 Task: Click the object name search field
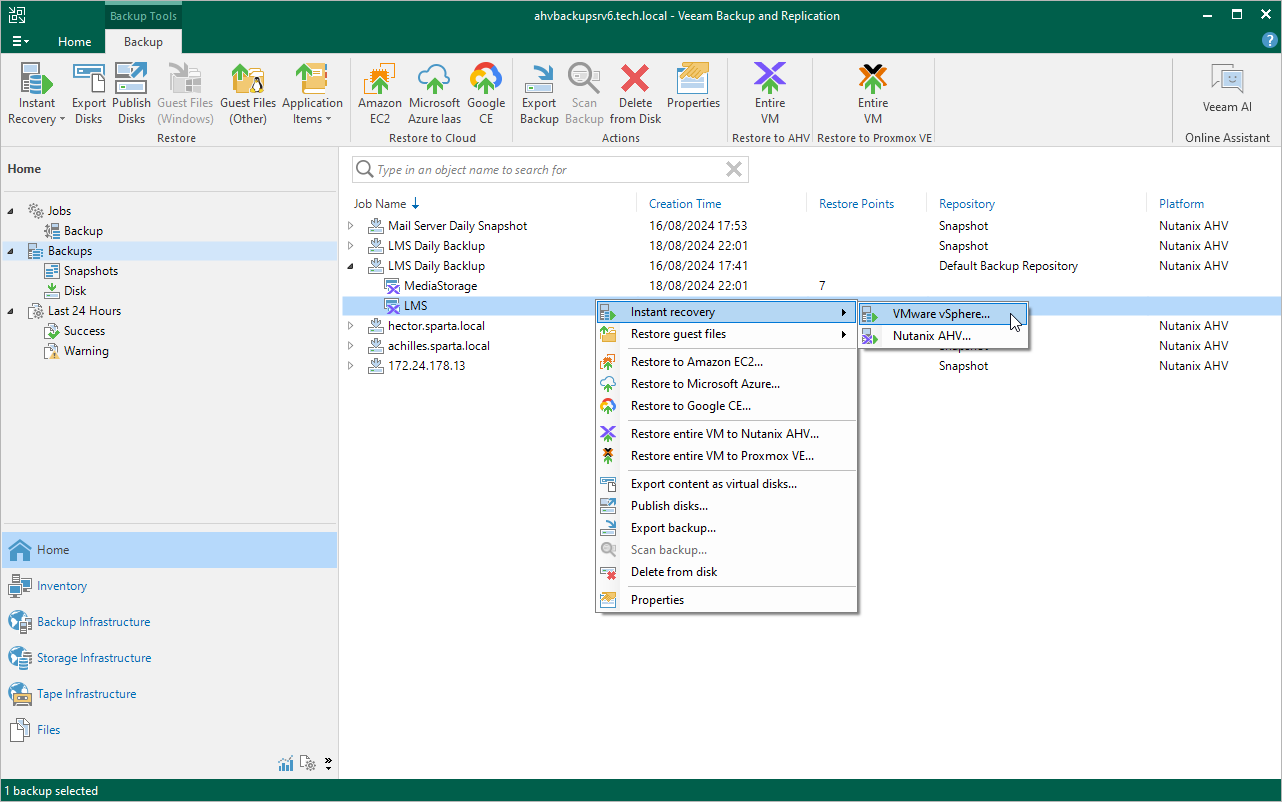tap(548, 170)
